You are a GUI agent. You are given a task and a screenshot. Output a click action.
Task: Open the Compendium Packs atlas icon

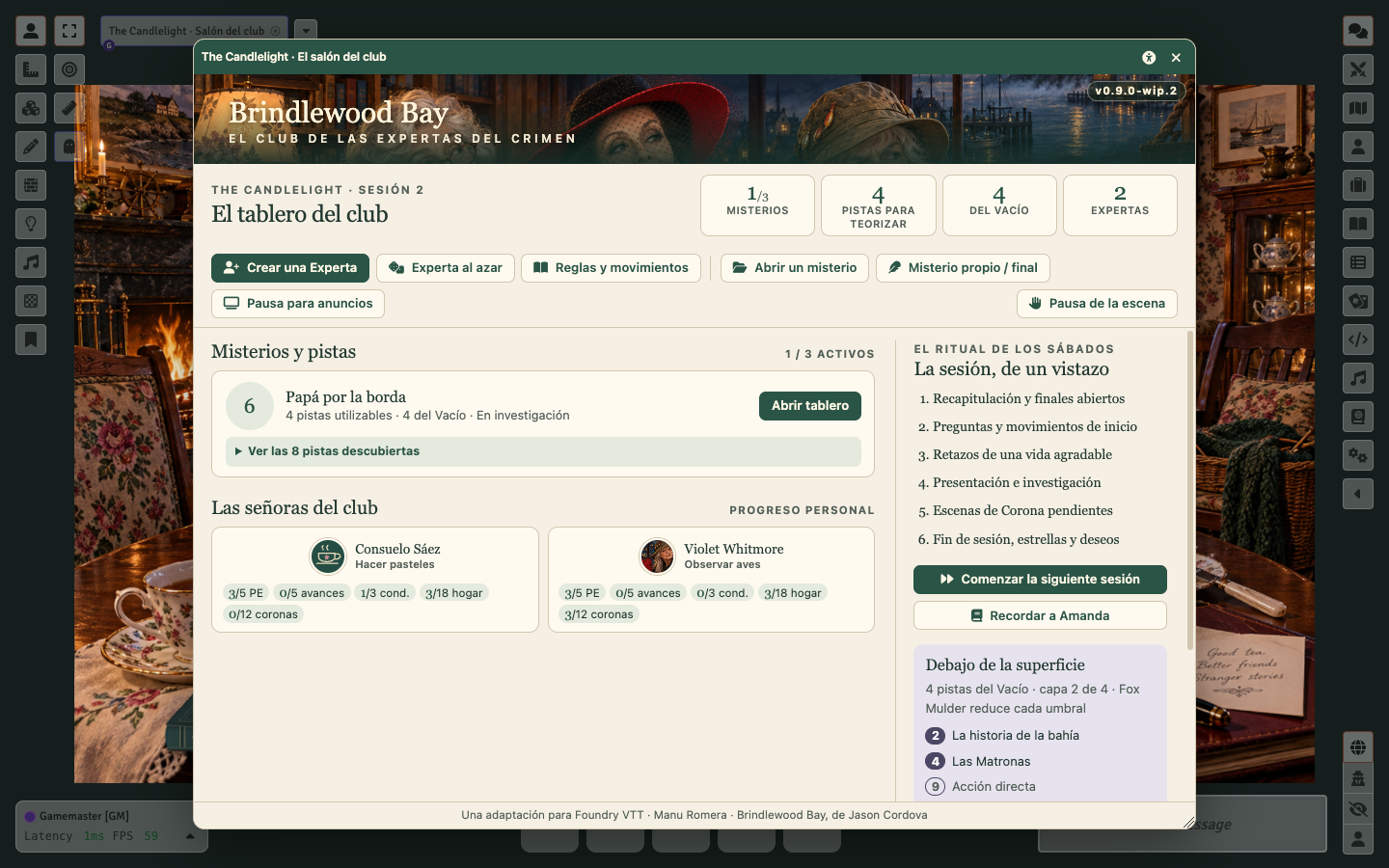[x=1358, y=417]
